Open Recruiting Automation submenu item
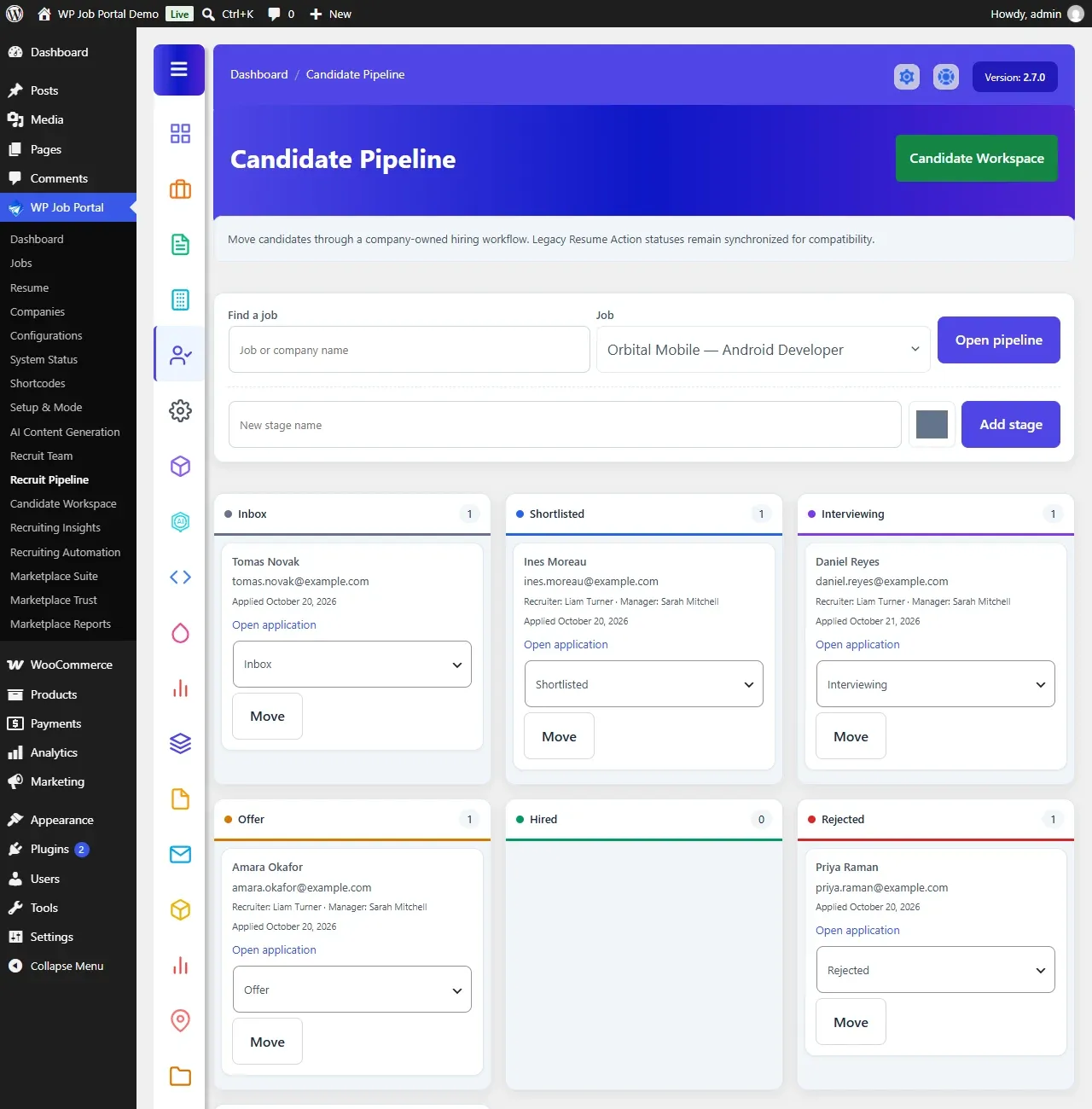Screen dimensions: 1092x1109 tap(65, 552)
